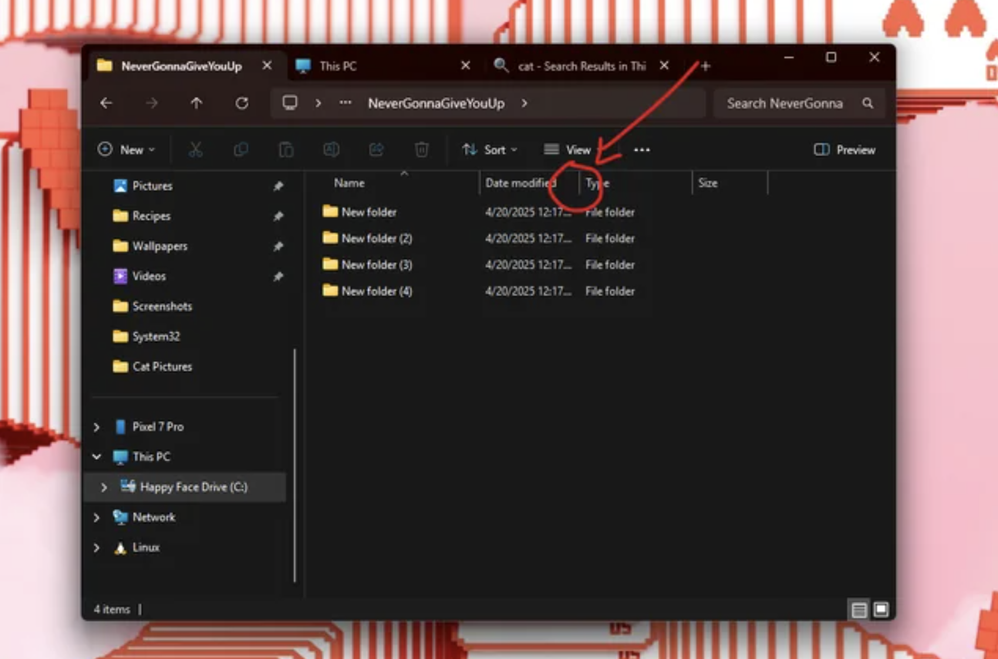Refresh the current folder
The image size is (998, 659).
tap(242, 103)
